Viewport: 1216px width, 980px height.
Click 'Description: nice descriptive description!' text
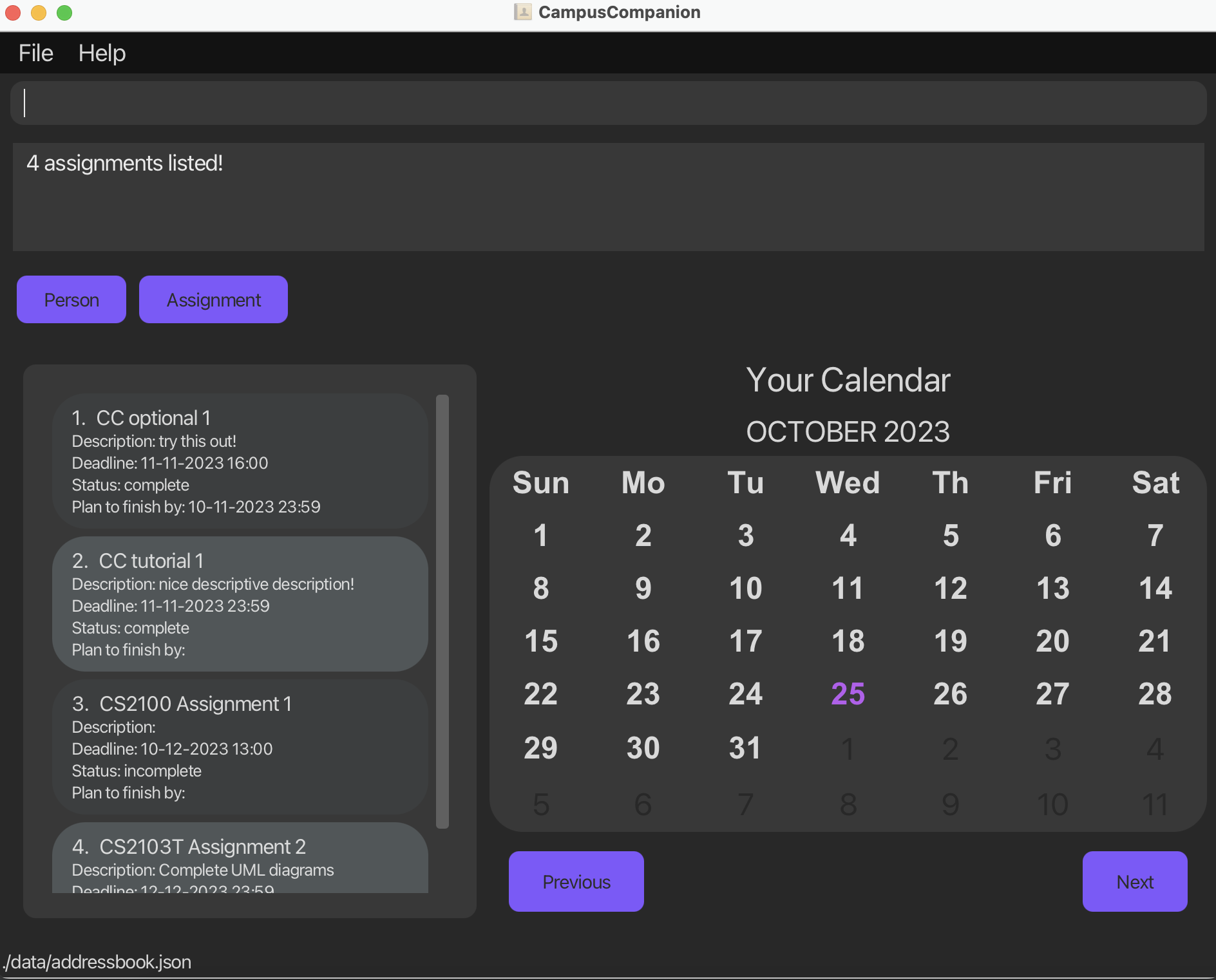213,584
